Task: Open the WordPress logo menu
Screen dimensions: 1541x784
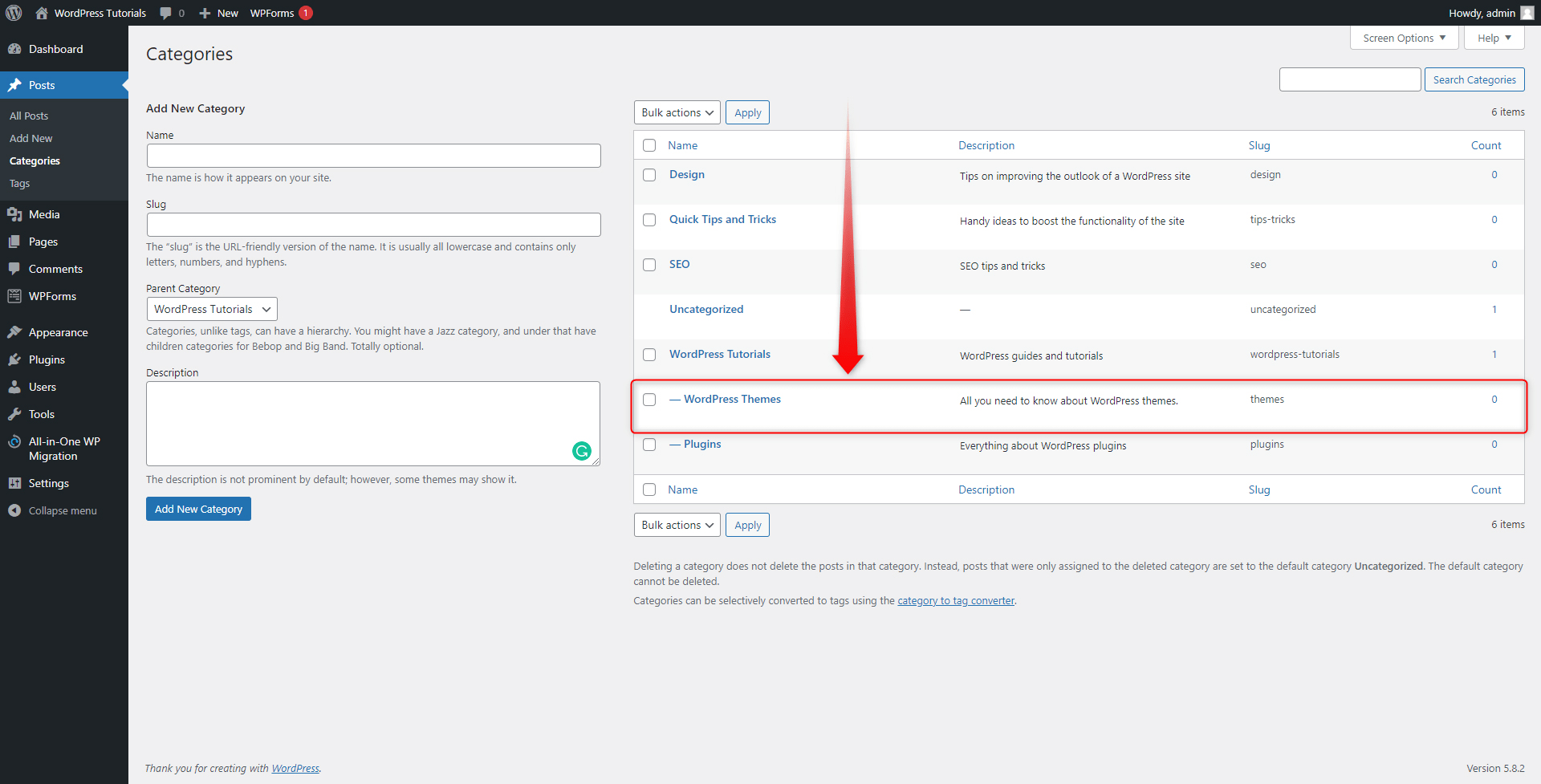Action: coord(14,13)
